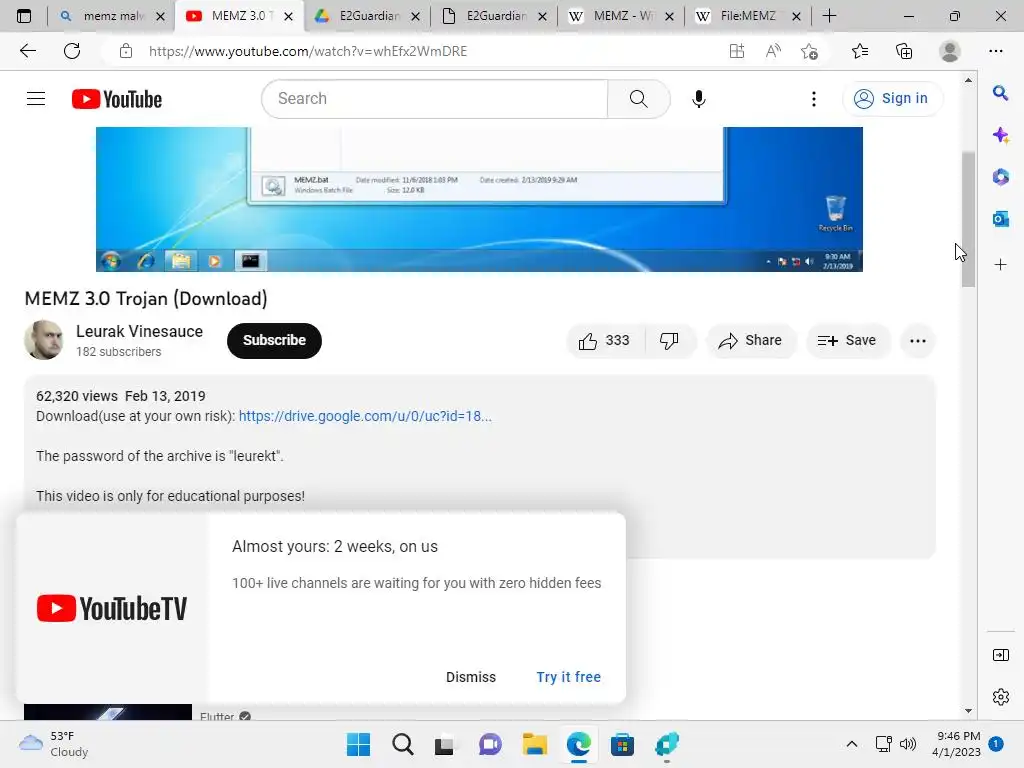Switch to first E2Guardian Drive tab

pyautogui.click(x=368, y=16)
